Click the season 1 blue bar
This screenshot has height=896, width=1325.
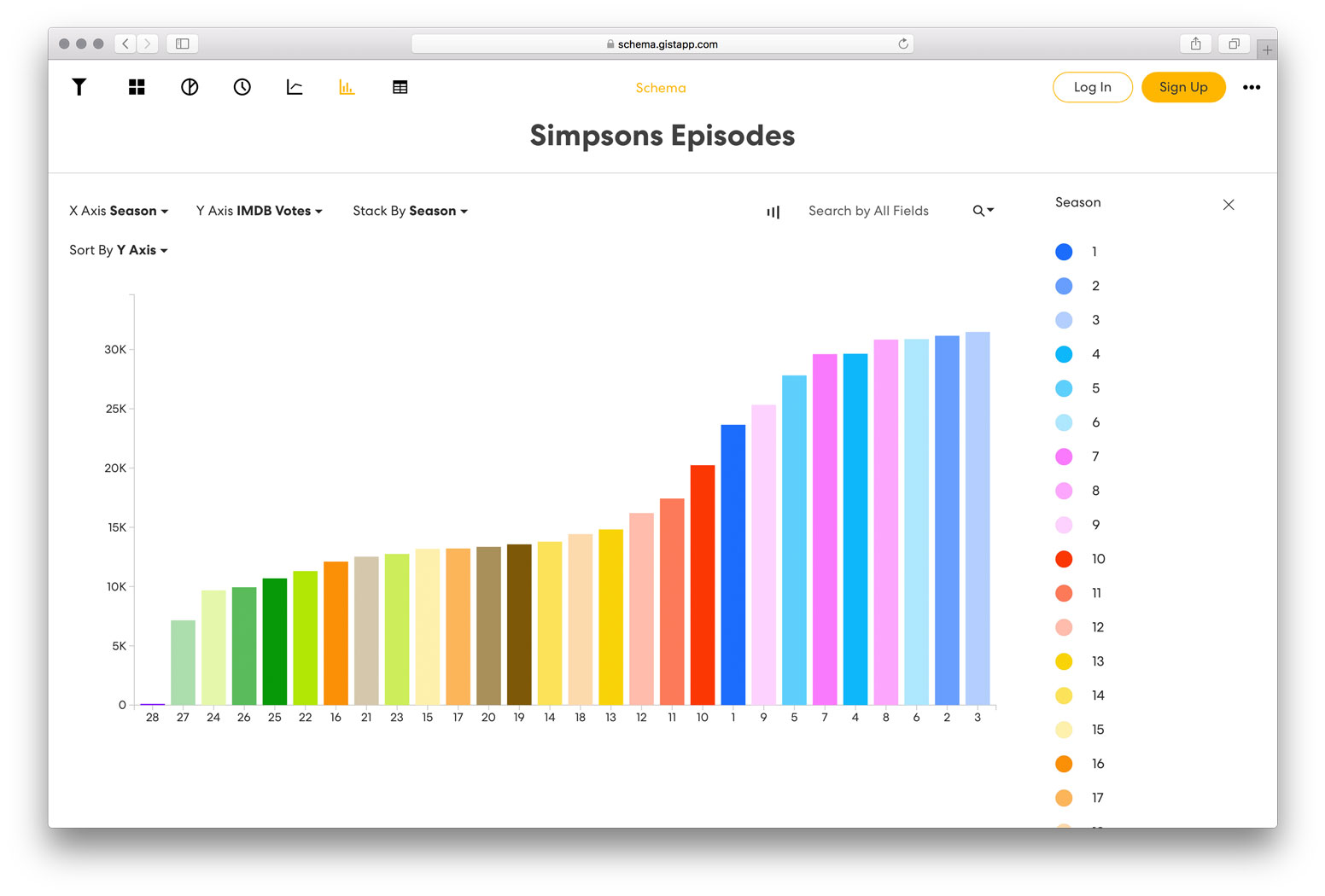click(x=733, y=565)
